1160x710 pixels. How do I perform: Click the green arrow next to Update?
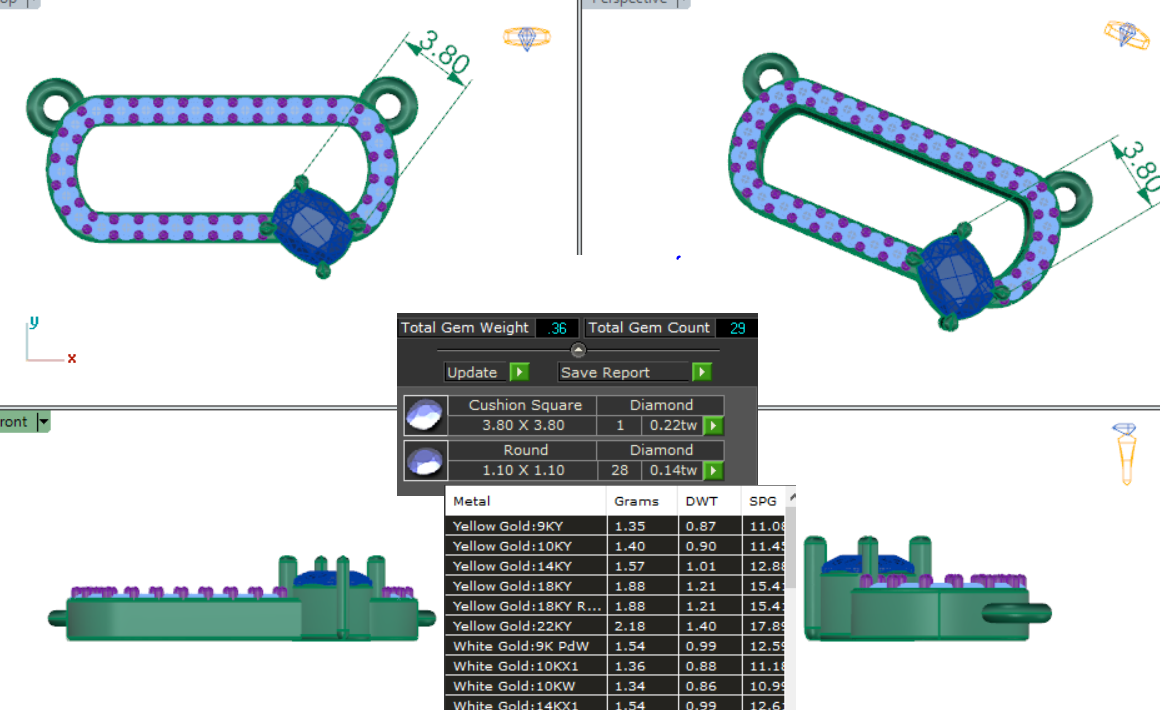point(519,372)
